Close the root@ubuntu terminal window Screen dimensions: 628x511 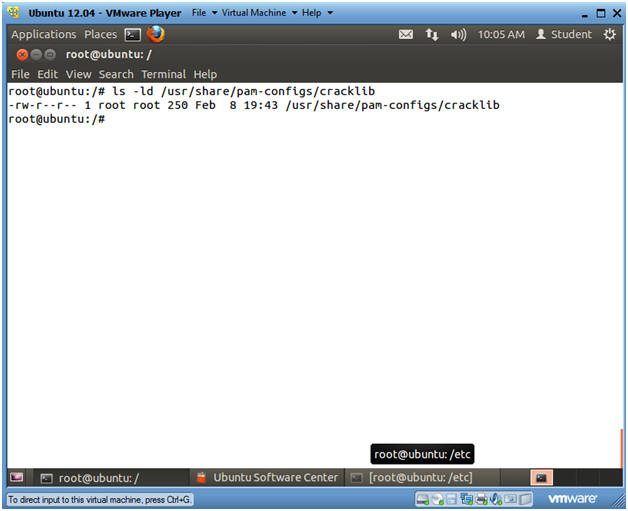click(x=22, y=54)
